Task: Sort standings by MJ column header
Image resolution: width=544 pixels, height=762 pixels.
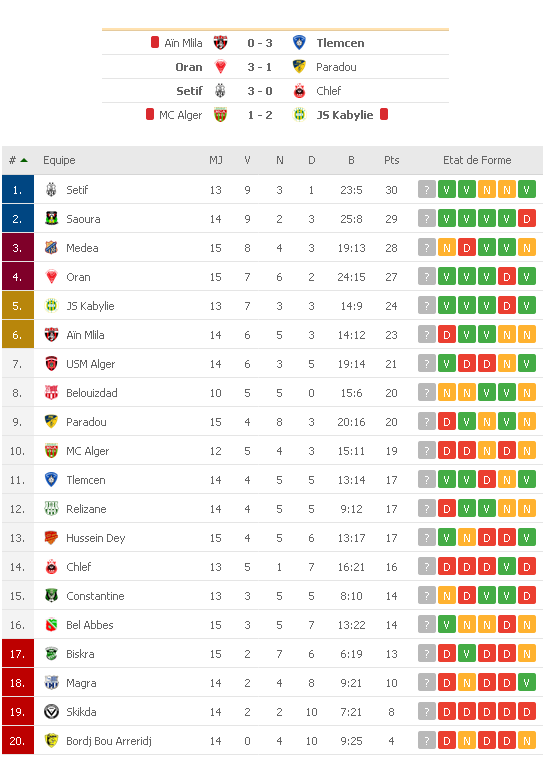Action: [215, 160]
